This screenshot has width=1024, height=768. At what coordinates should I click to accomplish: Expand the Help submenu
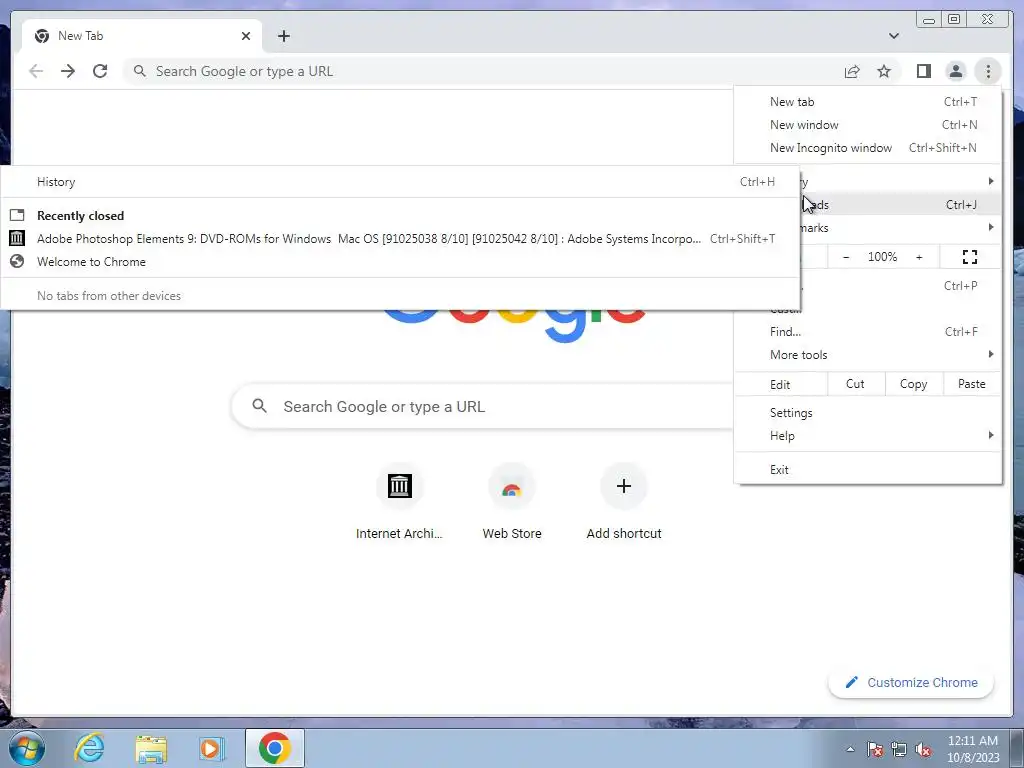(868, 436)
